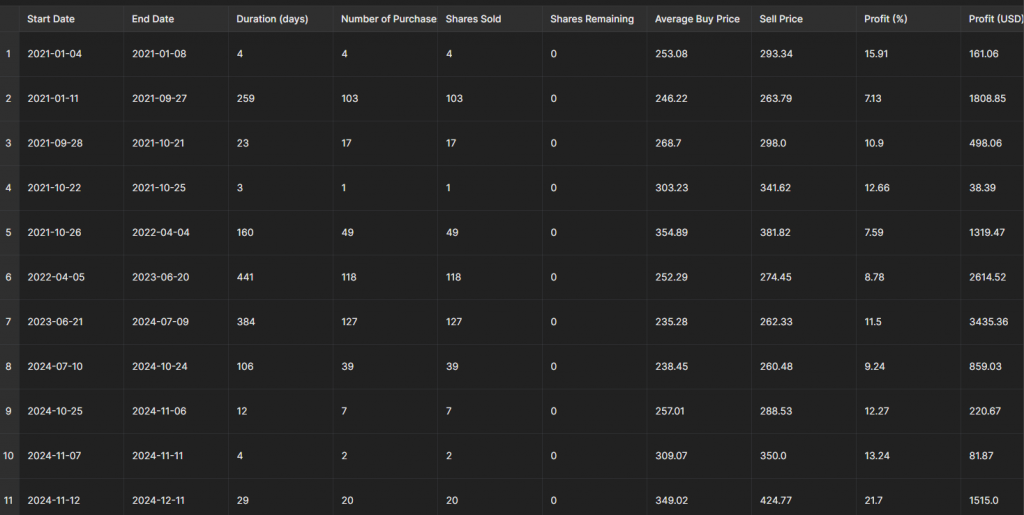Select row number 11 index cell
This screenshot has height=515, width=1024.
(9, 501)
